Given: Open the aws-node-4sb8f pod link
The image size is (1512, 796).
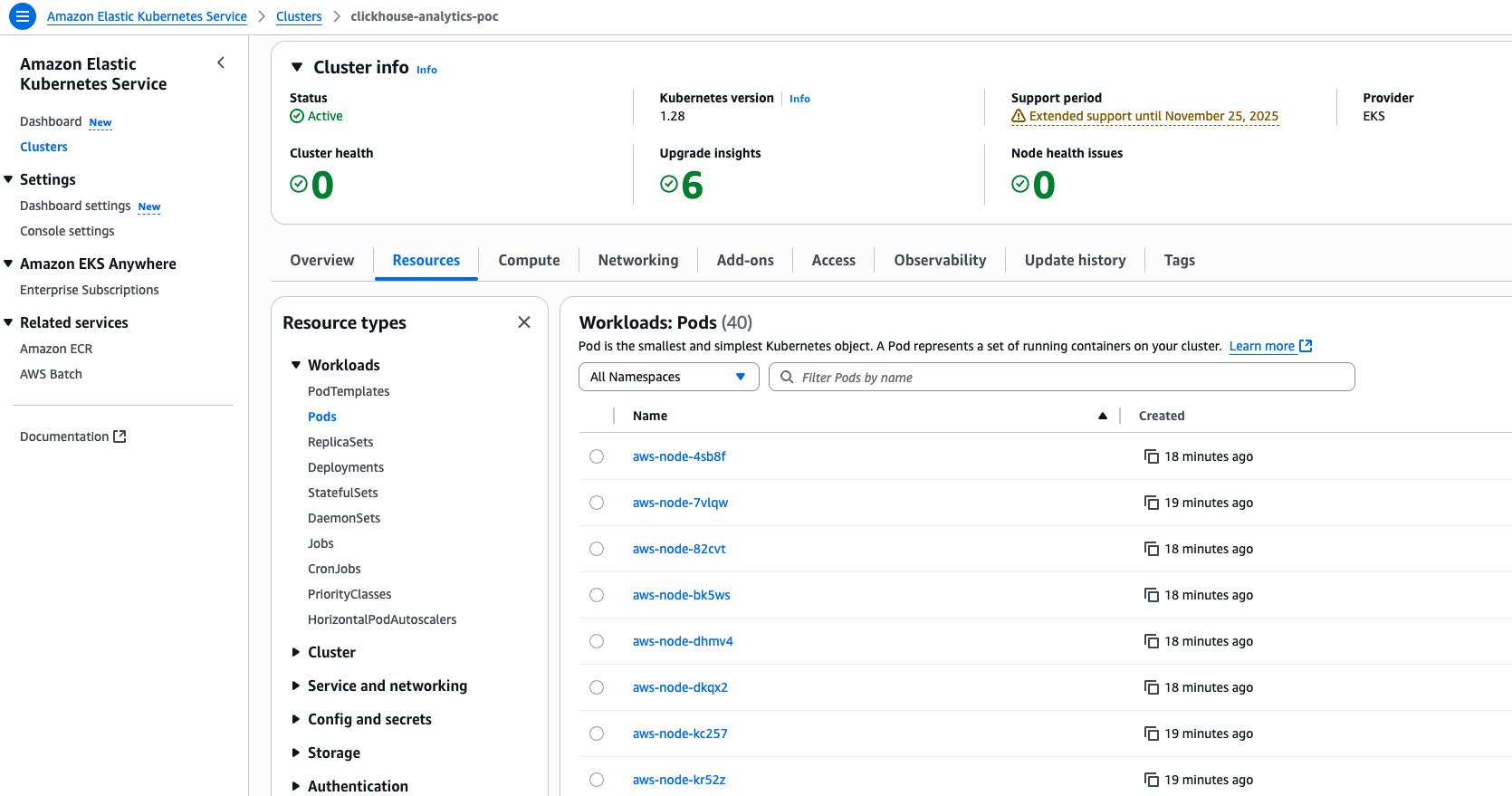Looking at the screenshot, I should 679,456.
